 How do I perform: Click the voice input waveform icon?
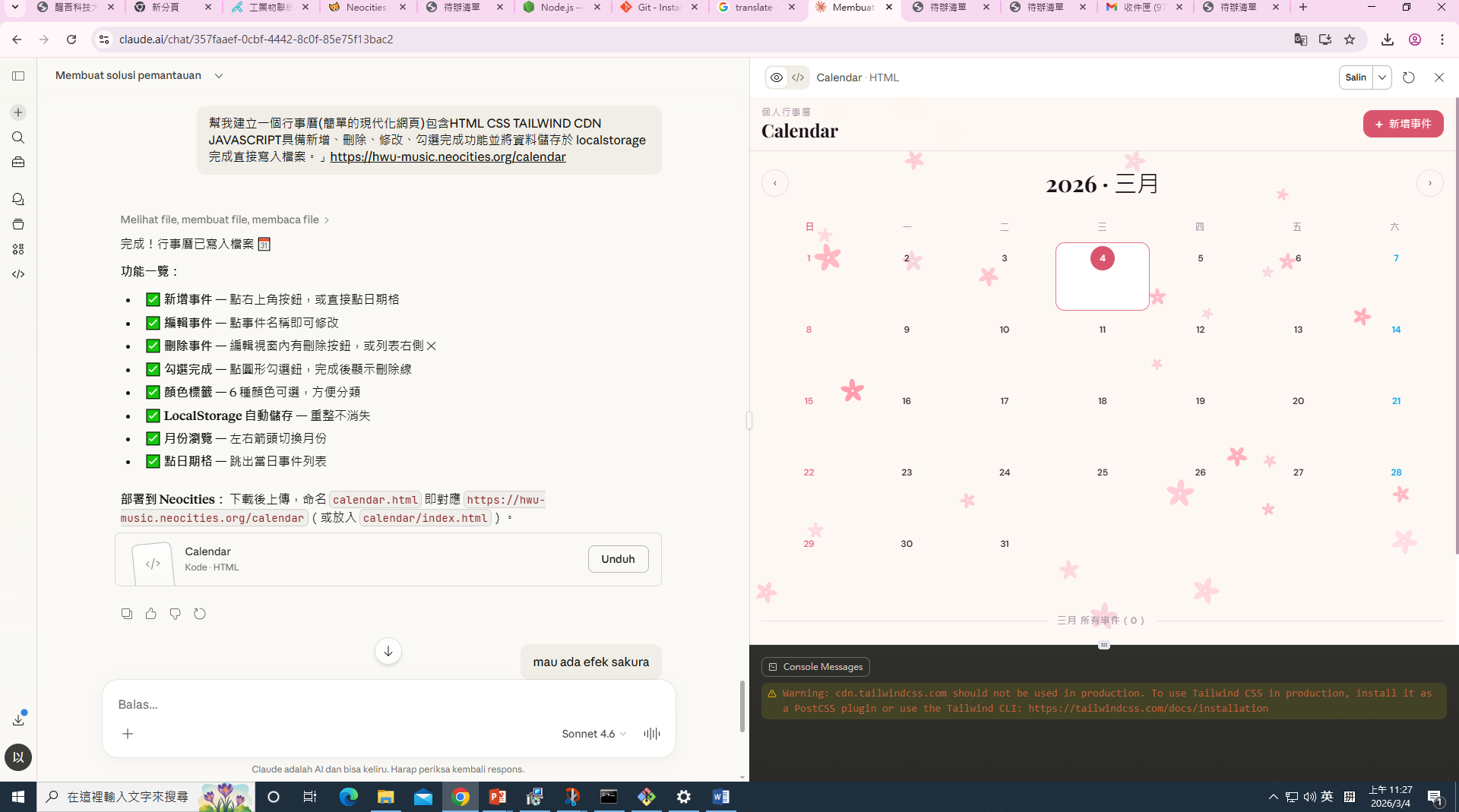click(651, 734)
